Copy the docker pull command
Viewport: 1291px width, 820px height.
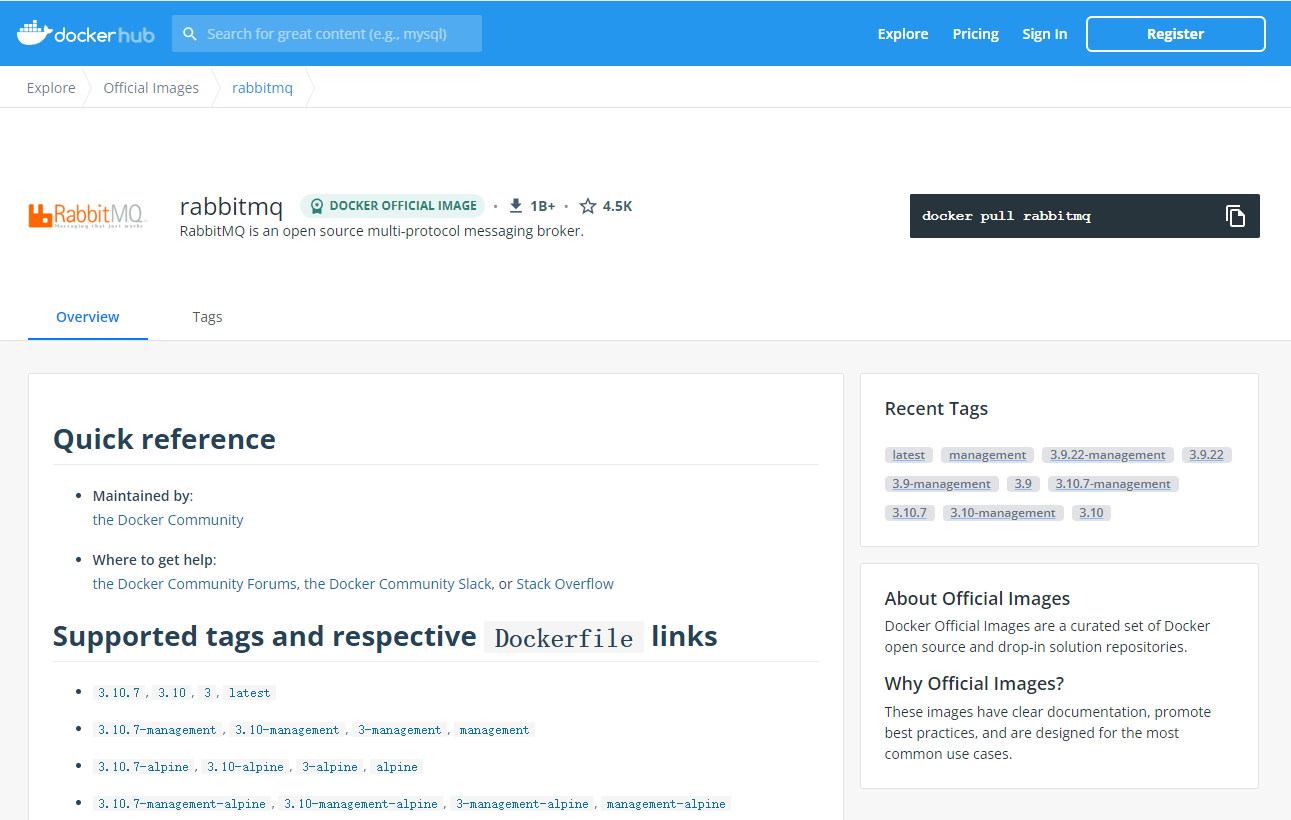pyautogui.click(x=1235, y=216)
